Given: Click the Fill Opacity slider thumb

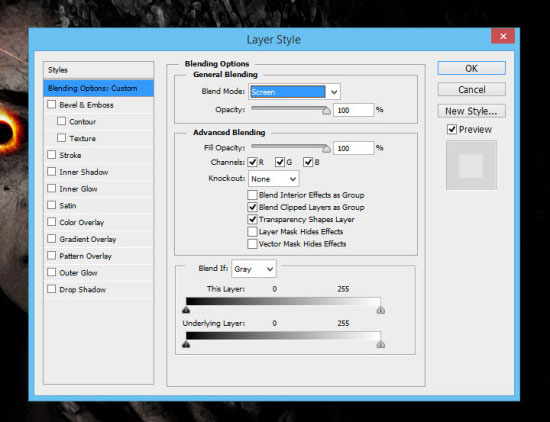Looking at the screenshot, I should click(x=327, y=149).
